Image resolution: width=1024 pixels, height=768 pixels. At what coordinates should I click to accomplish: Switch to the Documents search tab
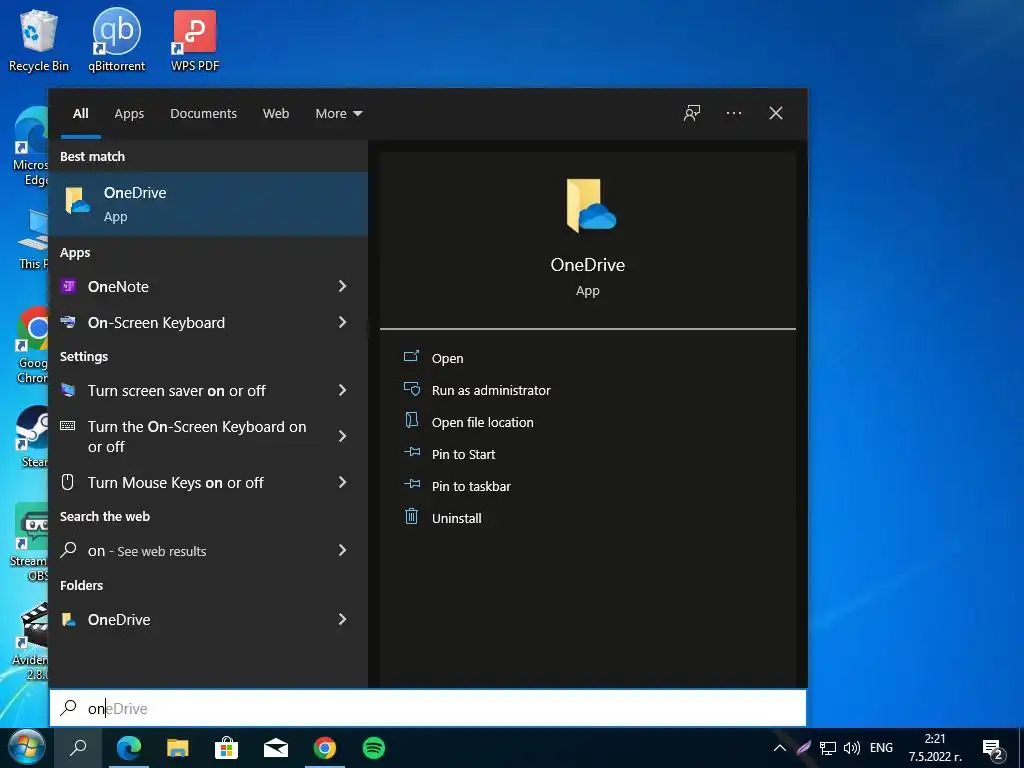pyautogui.click(x=203, y=114)
